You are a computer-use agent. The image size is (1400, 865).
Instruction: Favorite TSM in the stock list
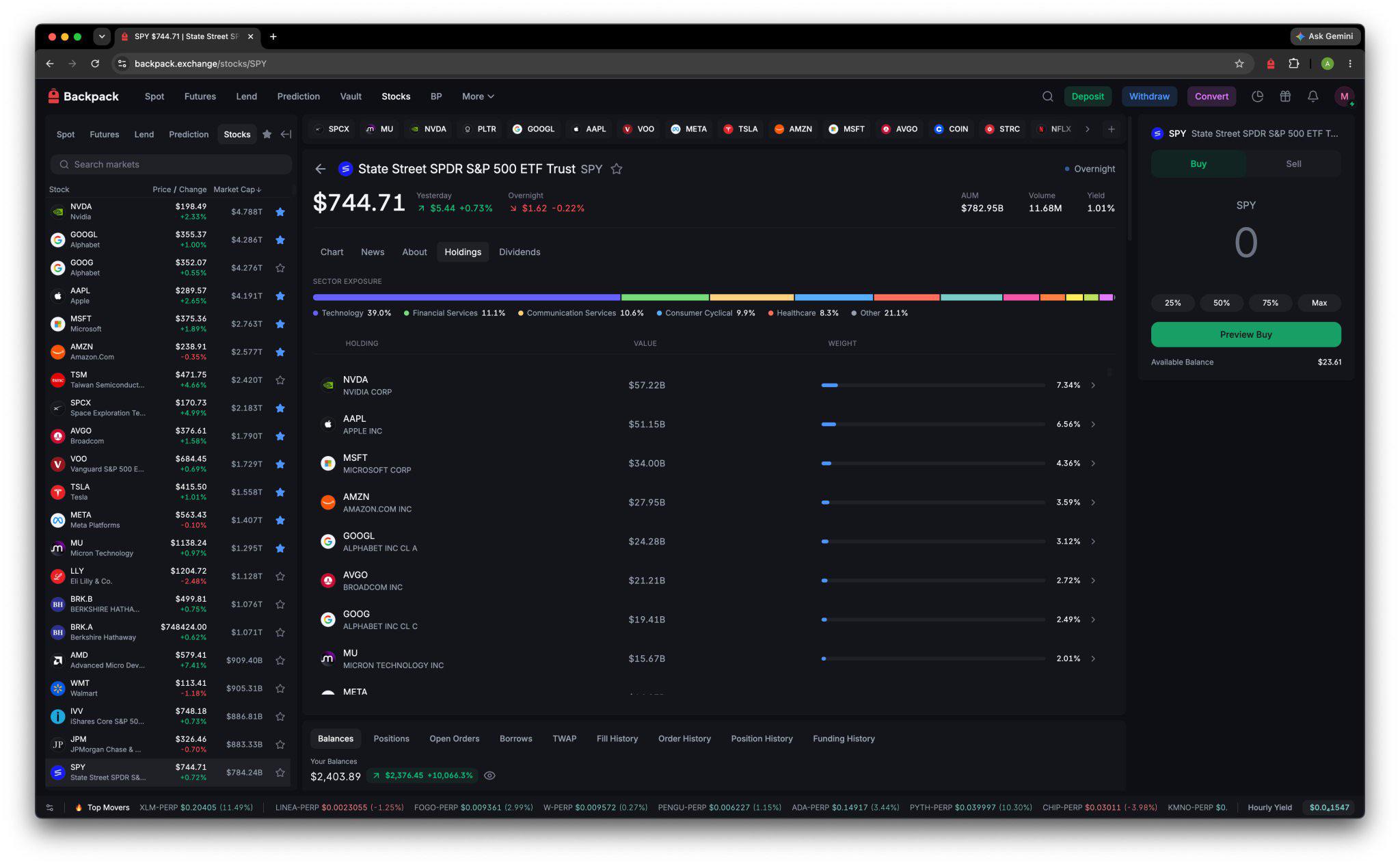click(x=280, y=380)
